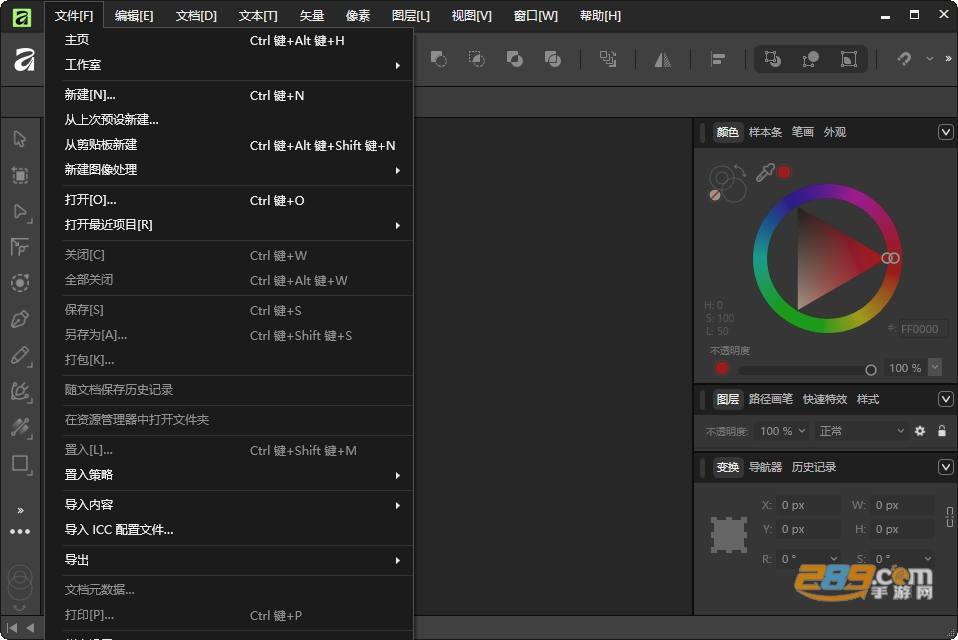Switch to 导航器 navigator tab

pyautogui.click(x=765, y=467)
